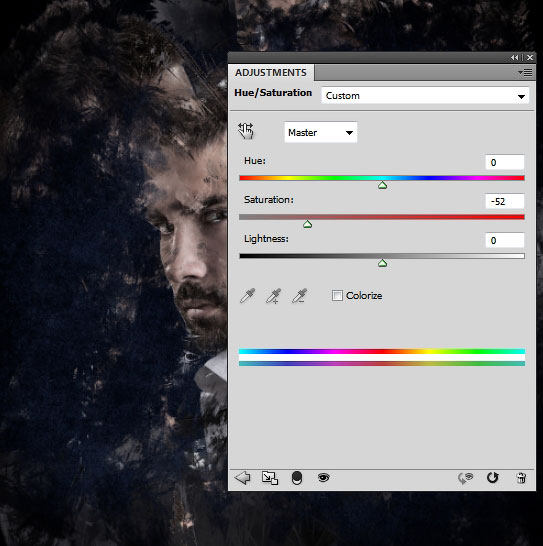Screen dimensions: 543x546
Task: Open the Adjustments panel options menu
Action: click(x=525, y=72)
